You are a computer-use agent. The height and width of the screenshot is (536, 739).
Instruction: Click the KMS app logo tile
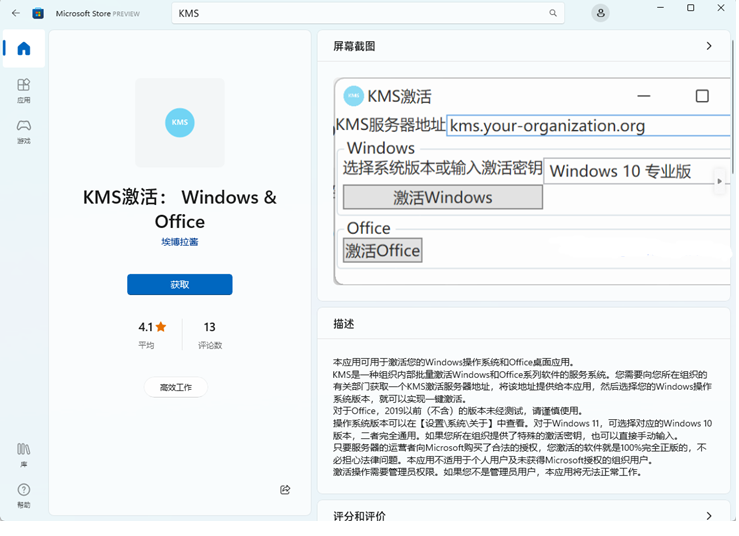tap(180, 123)
